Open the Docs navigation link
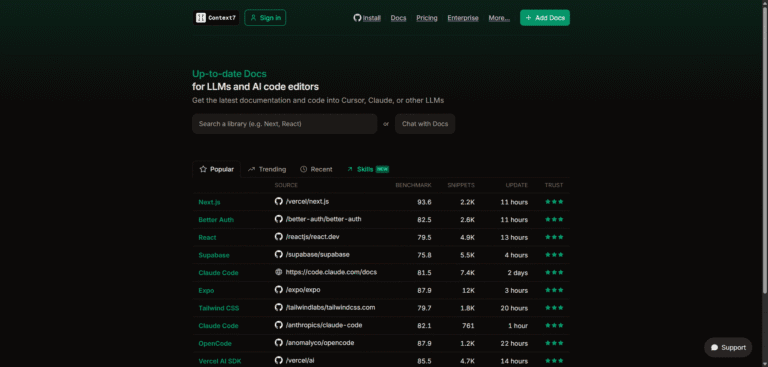Image resolution: width=768 pixels, height=367 pixels. coord(398,18)
